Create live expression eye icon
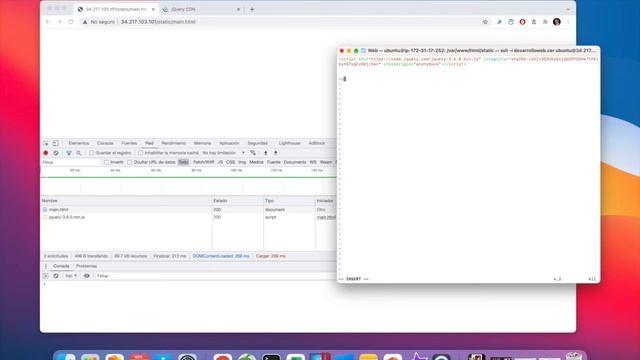Screen dimensions: 640x360 coord(87,276)
